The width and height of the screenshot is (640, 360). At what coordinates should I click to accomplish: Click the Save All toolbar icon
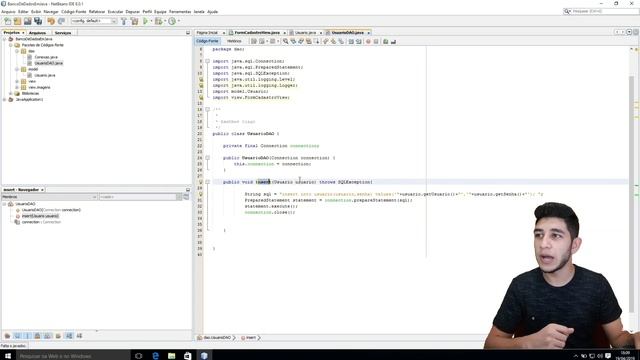tap(38, 21)
